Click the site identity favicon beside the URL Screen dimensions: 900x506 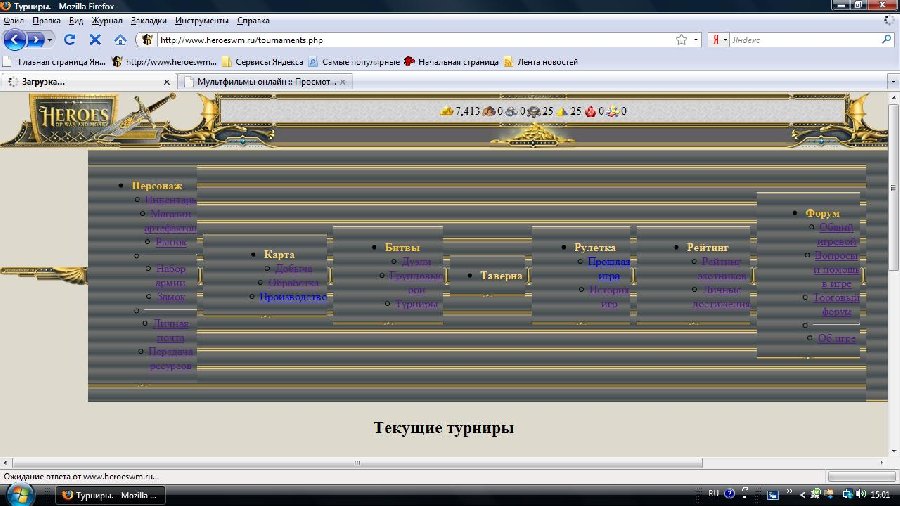(x=147, y=40)
